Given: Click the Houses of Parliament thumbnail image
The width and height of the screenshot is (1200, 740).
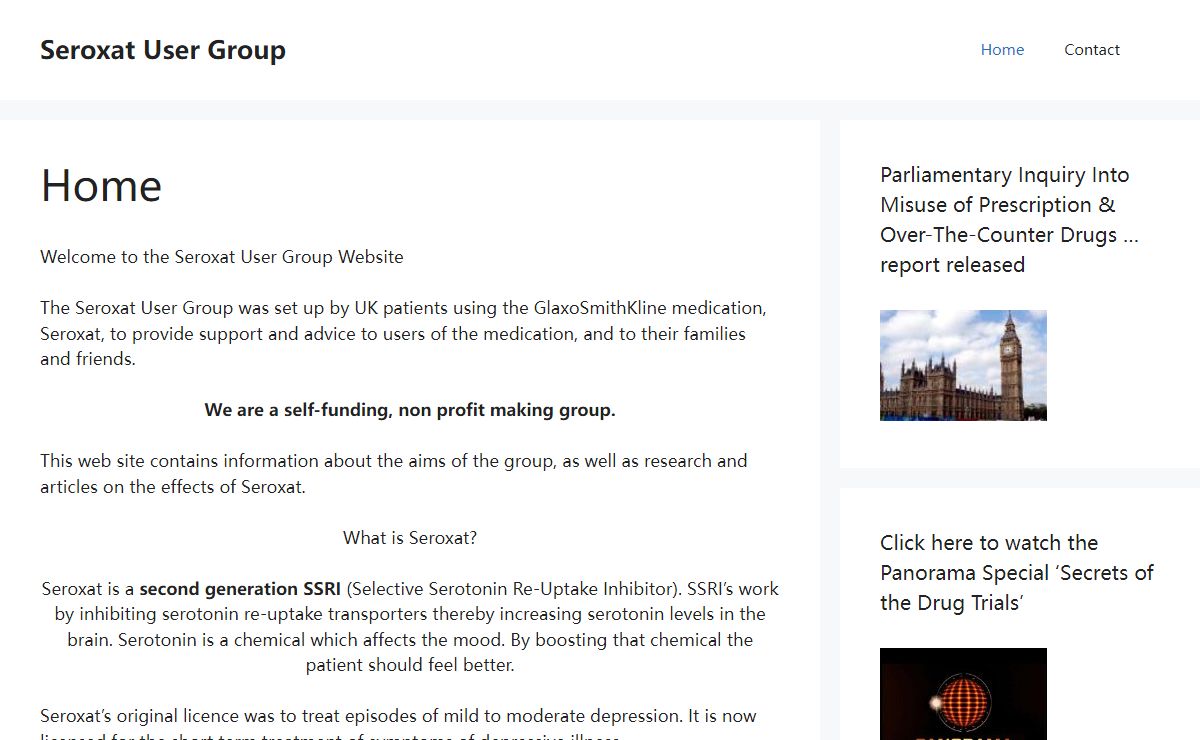Looking at the screenshot, I should (963, 365).
